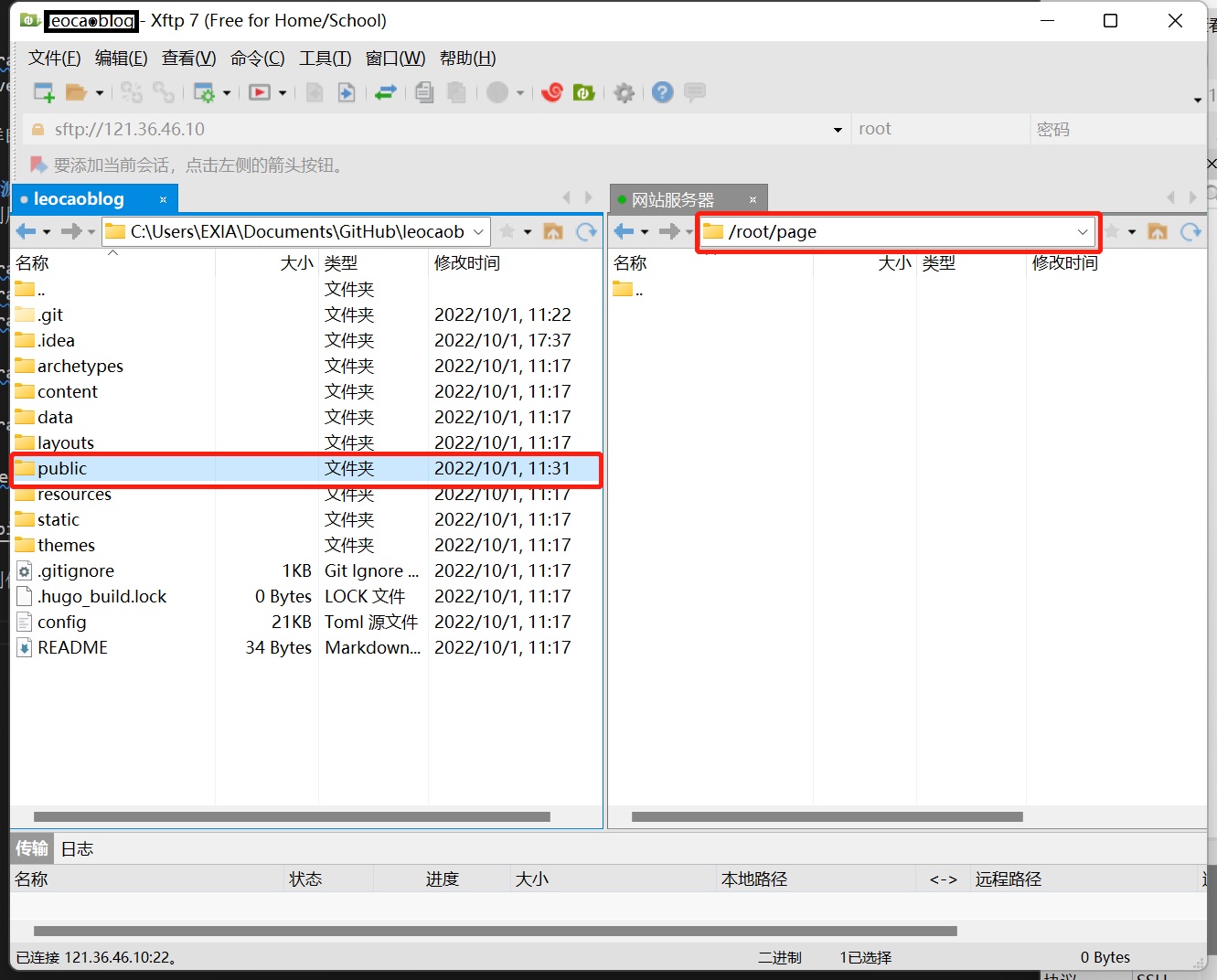The width and height of the screenshot is (1217, 980).
Task: Refresh the local leocaoblog pane
Action: (x=586, y=232)
